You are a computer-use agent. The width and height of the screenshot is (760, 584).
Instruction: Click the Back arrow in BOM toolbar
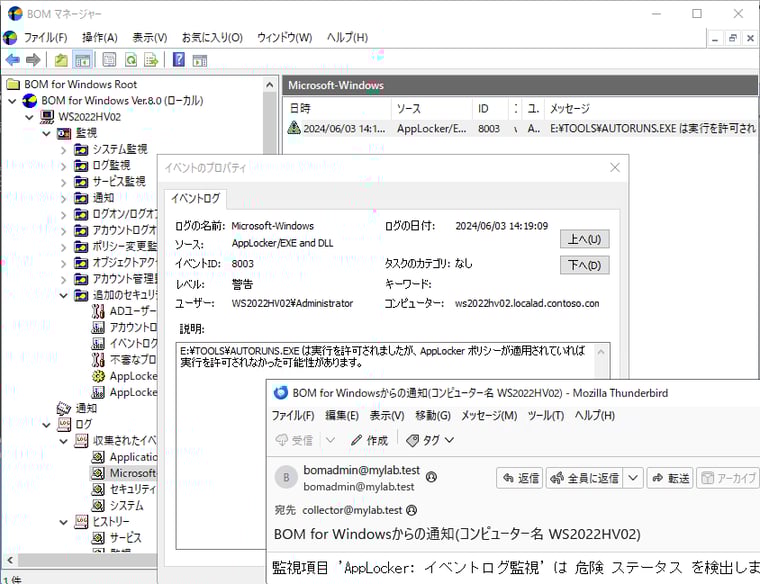point(13,60)
